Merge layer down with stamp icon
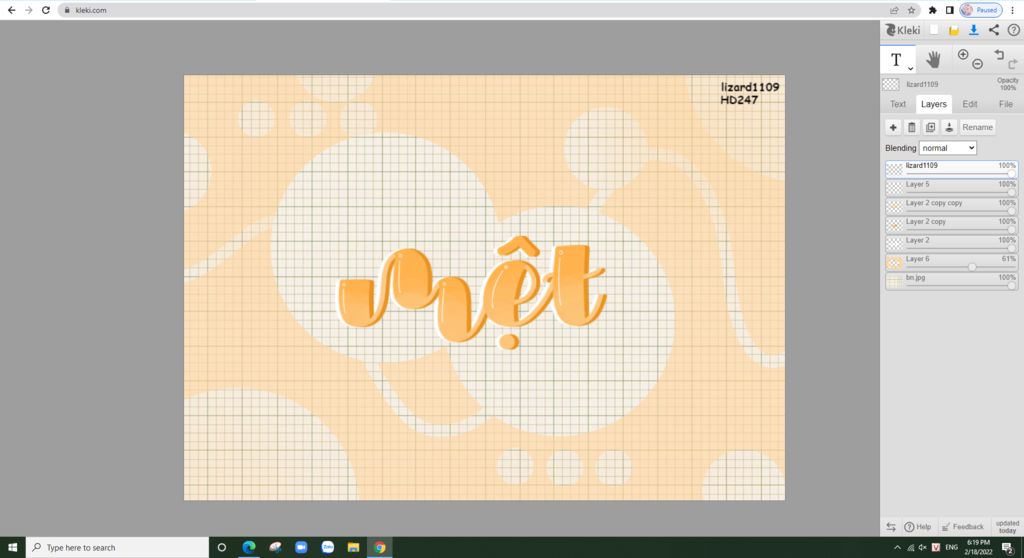The height and width of the screenshot is (558, 1024). coord(949,127)
